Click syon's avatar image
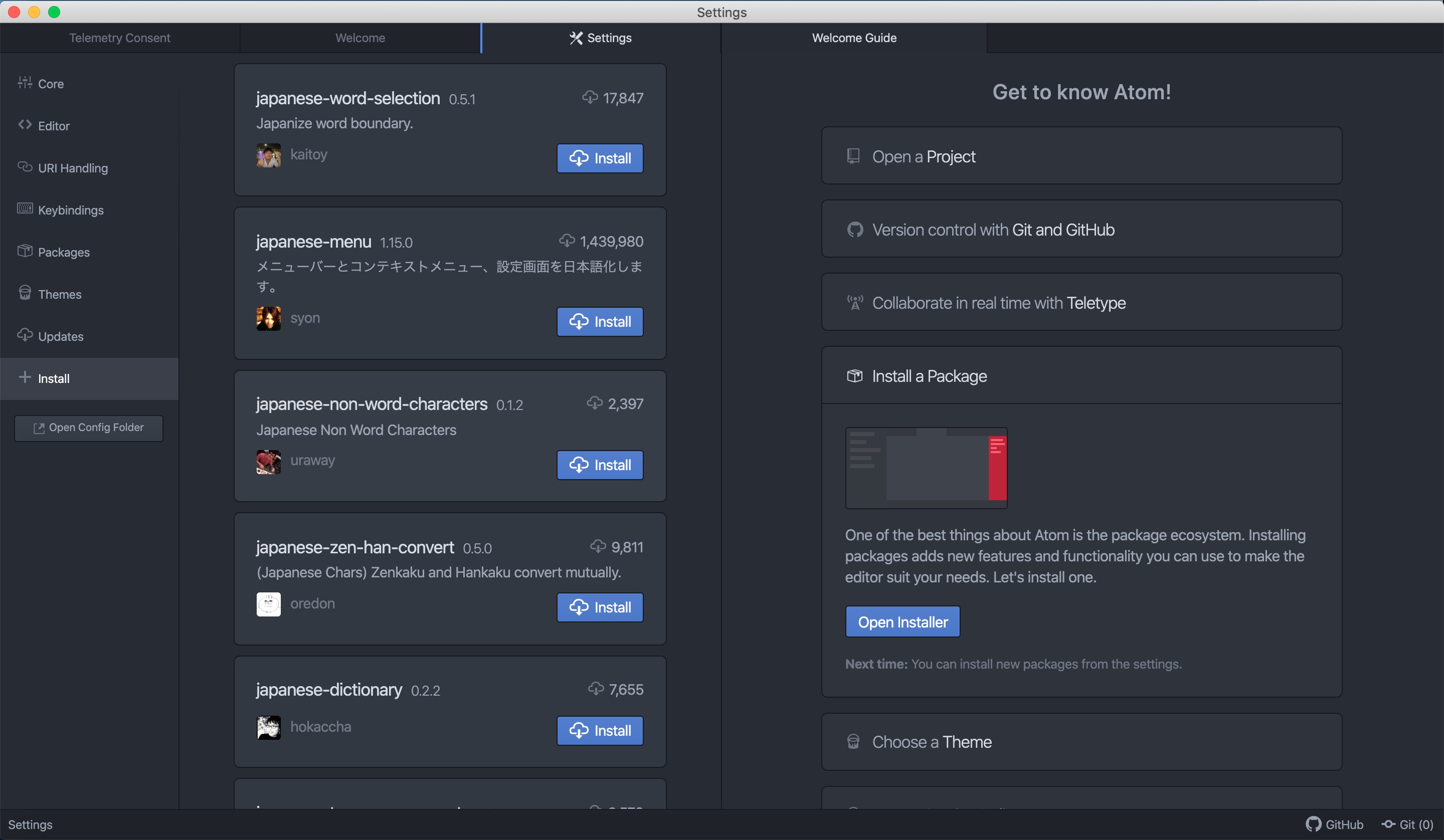Viewport: 1444px width, 840px height. click(268, 319)
